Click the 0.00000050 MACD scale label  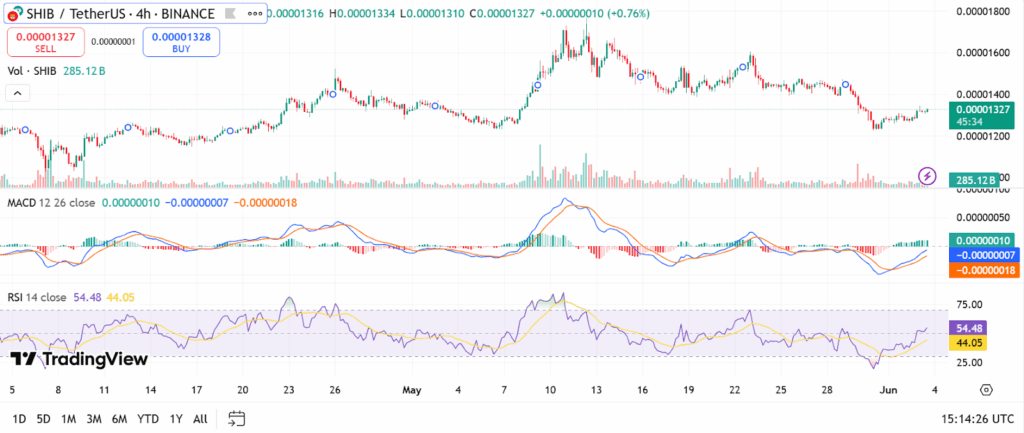[982, 217]
